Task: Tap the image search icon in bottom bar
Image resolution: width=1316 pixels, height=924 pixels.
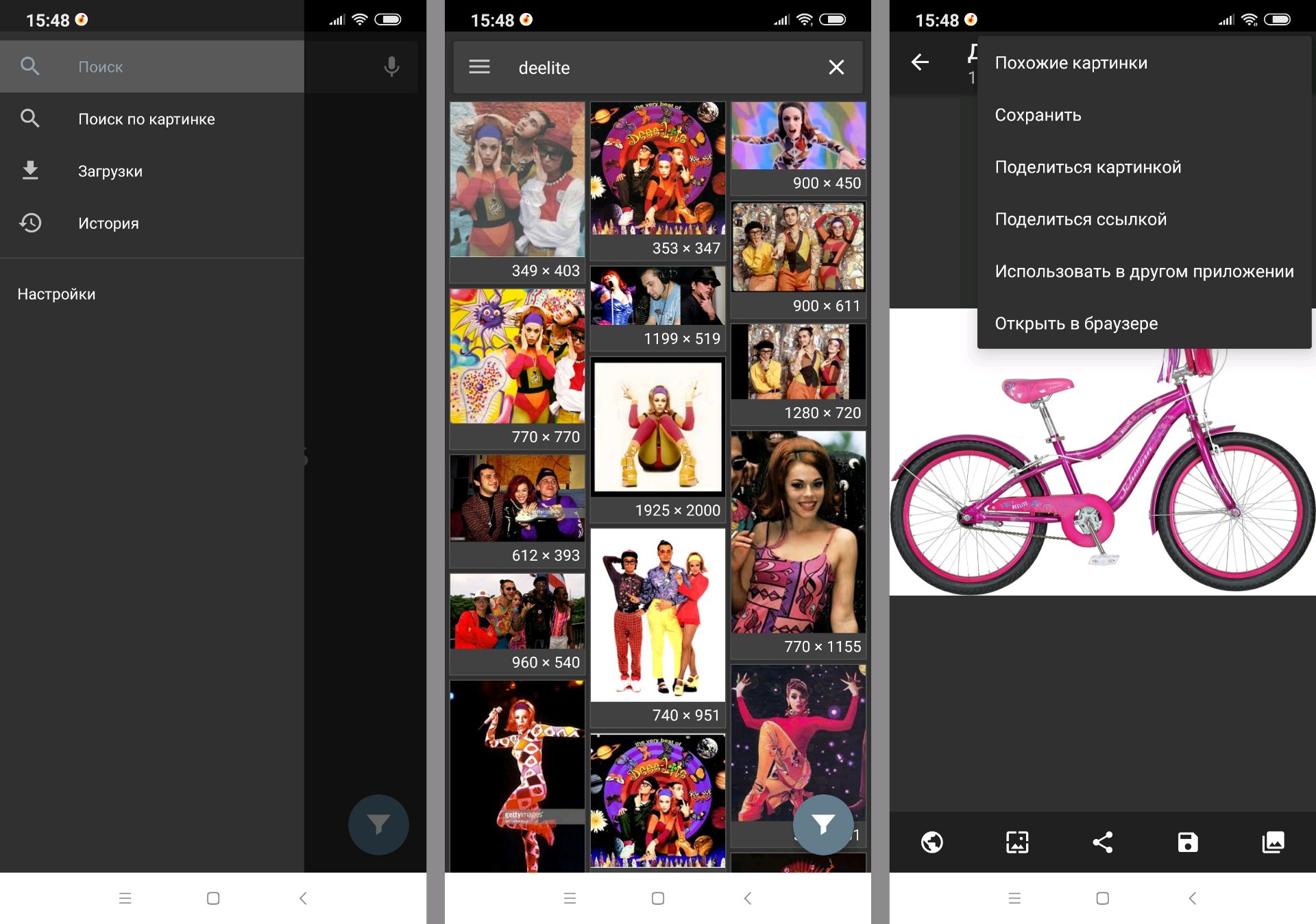Action: pyautogui.click(x=1017, y=842)
